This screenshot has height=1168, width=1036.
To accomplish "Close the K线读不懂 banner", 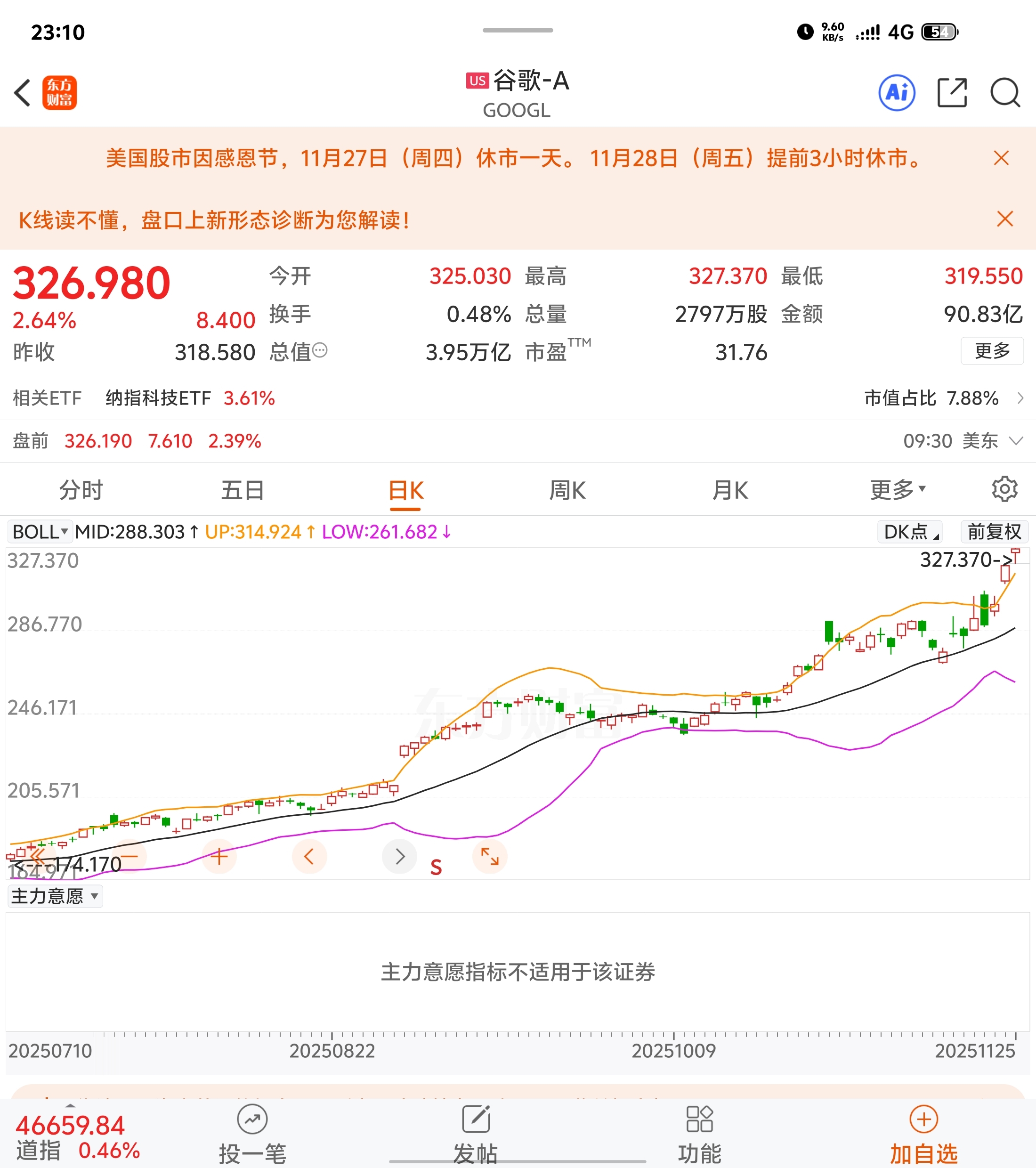I will click(x=1004, y=219).
